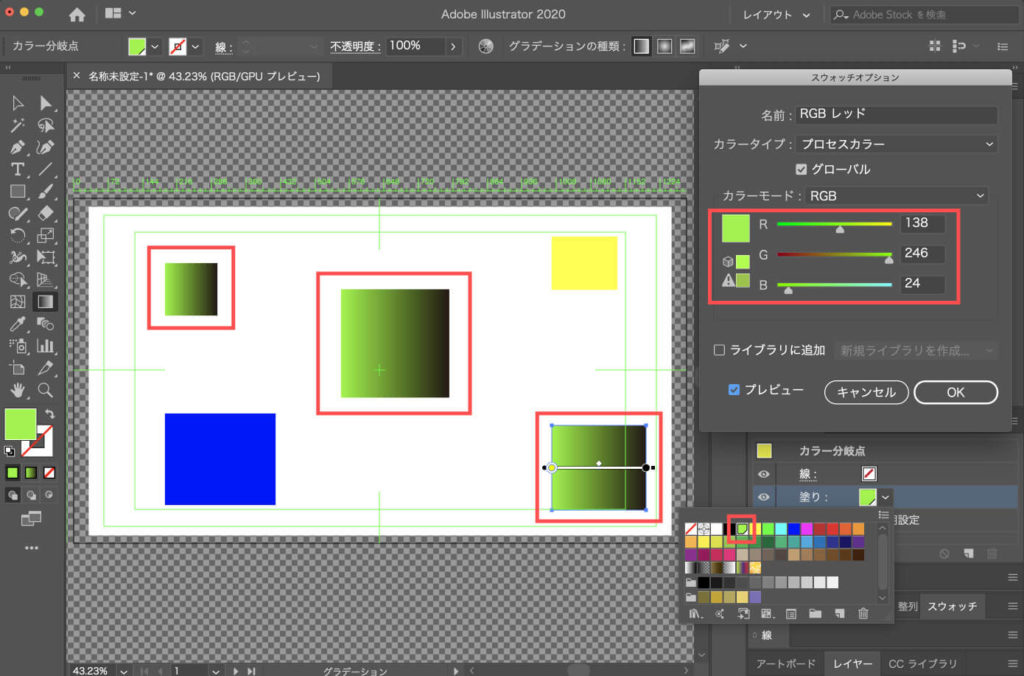
Task: Open the recolor artwork wheel icon
Action: pos(485,46)
